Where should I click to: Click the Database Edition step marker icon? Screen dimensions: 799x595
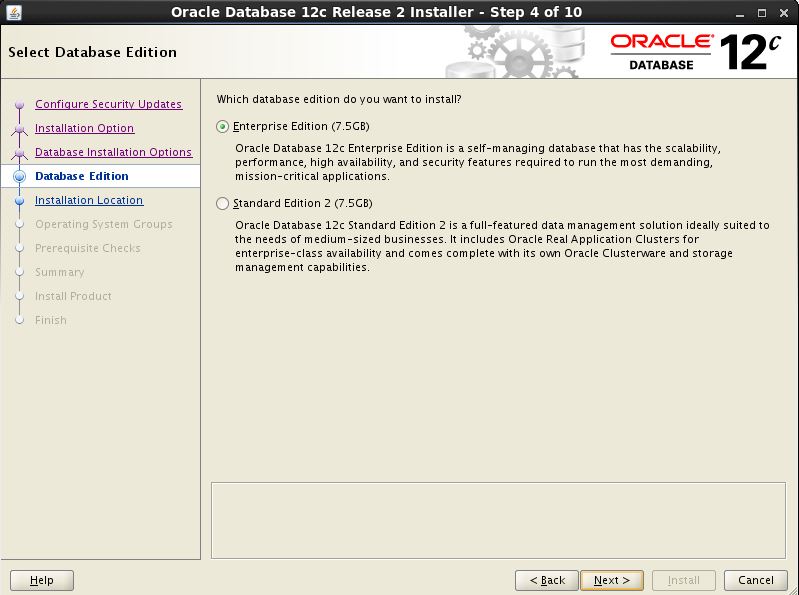tap(19, 176)
